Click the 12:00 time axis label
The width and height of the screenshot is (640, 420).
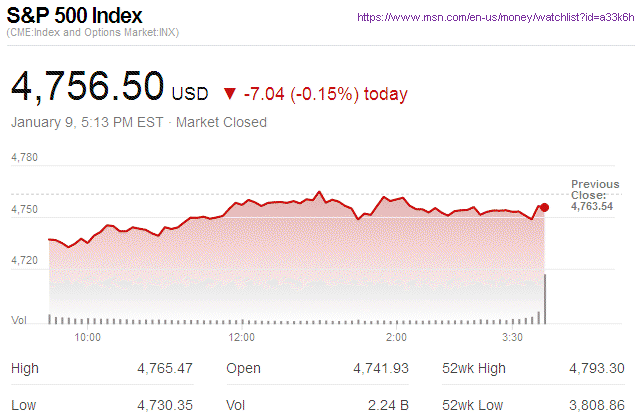[x=242, y=337]
